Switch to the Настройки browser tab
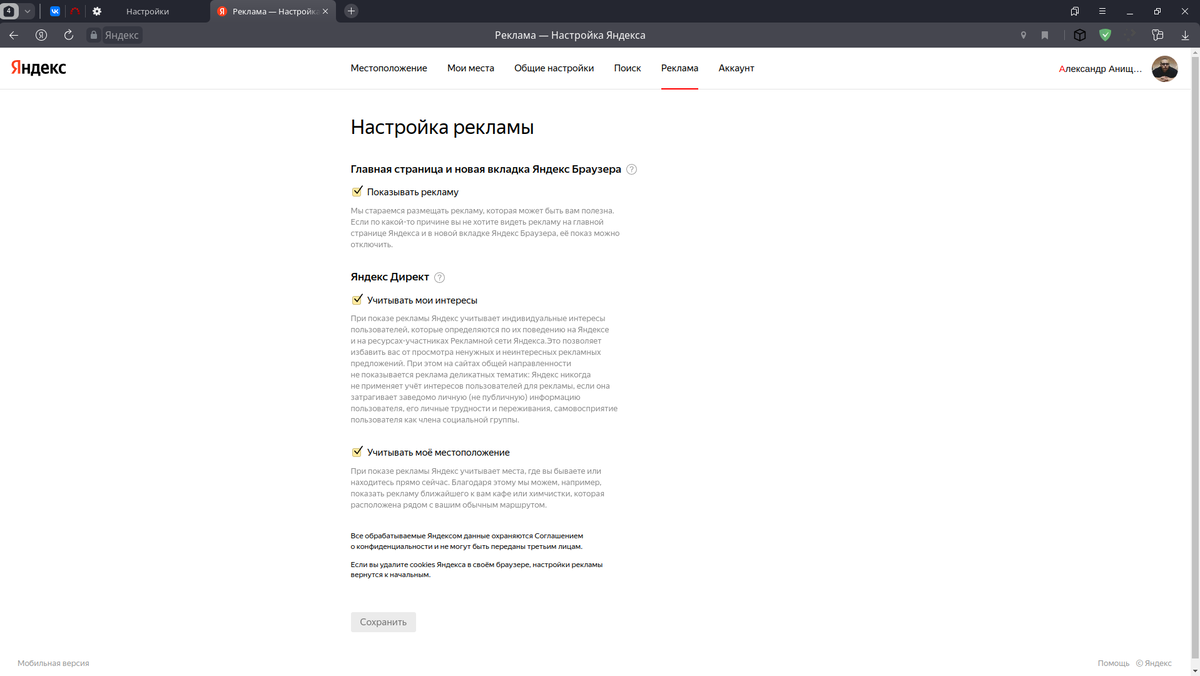This screenshot has height=676, width=1200. coord(147,11)
